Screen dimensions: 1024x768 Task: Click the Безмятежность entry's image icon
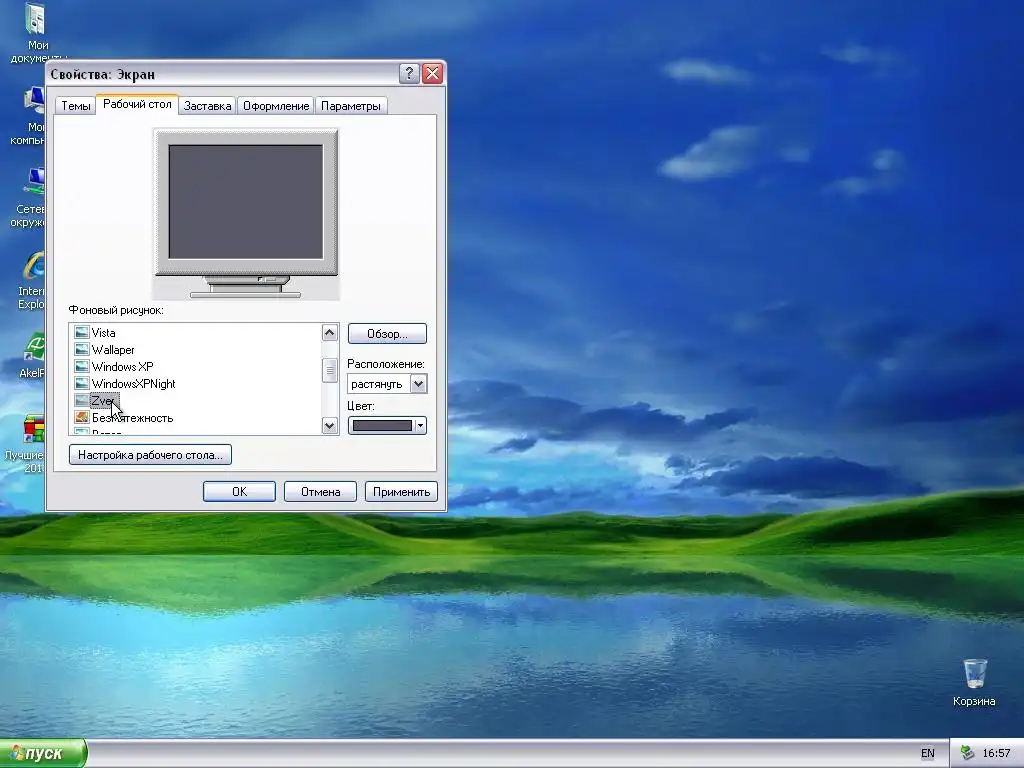[x=82, y=417]
